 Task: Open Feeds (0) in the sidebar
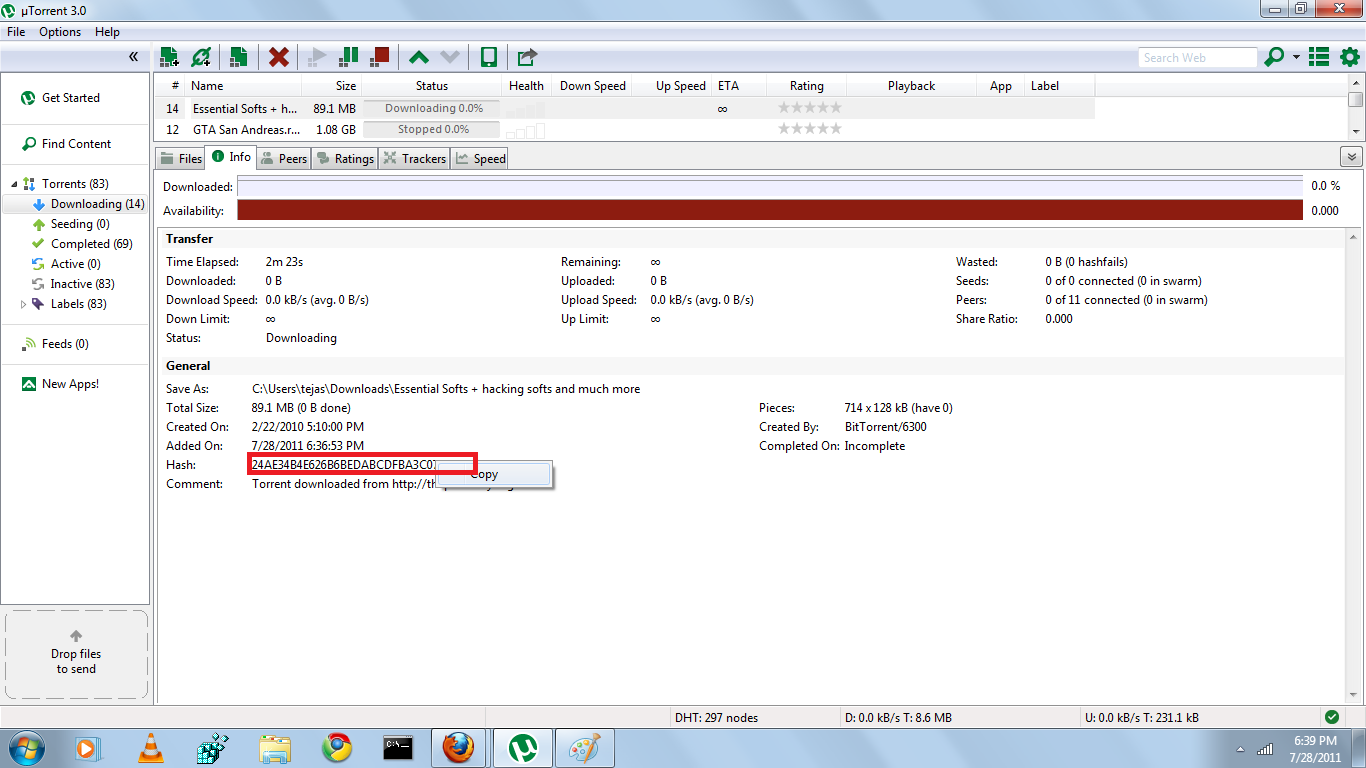[55, 344]
